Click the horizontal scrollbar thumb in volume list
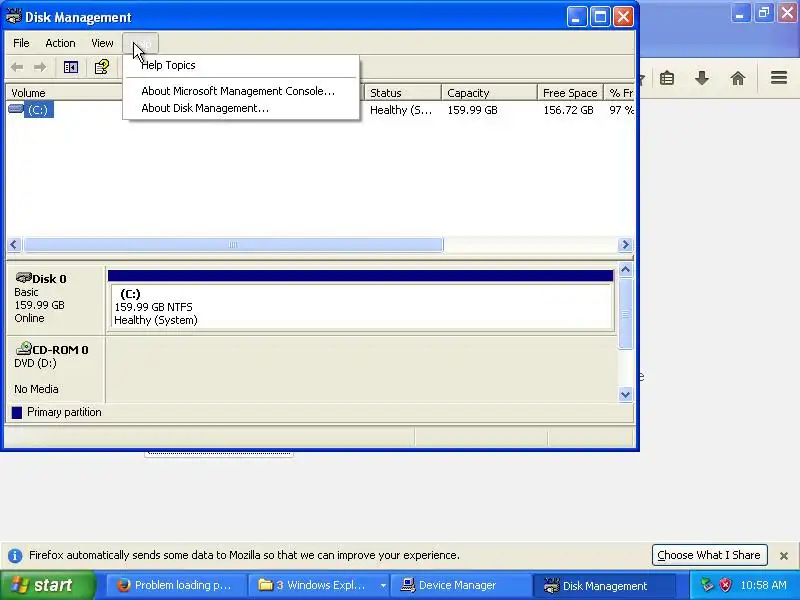 tap(233, 245)
